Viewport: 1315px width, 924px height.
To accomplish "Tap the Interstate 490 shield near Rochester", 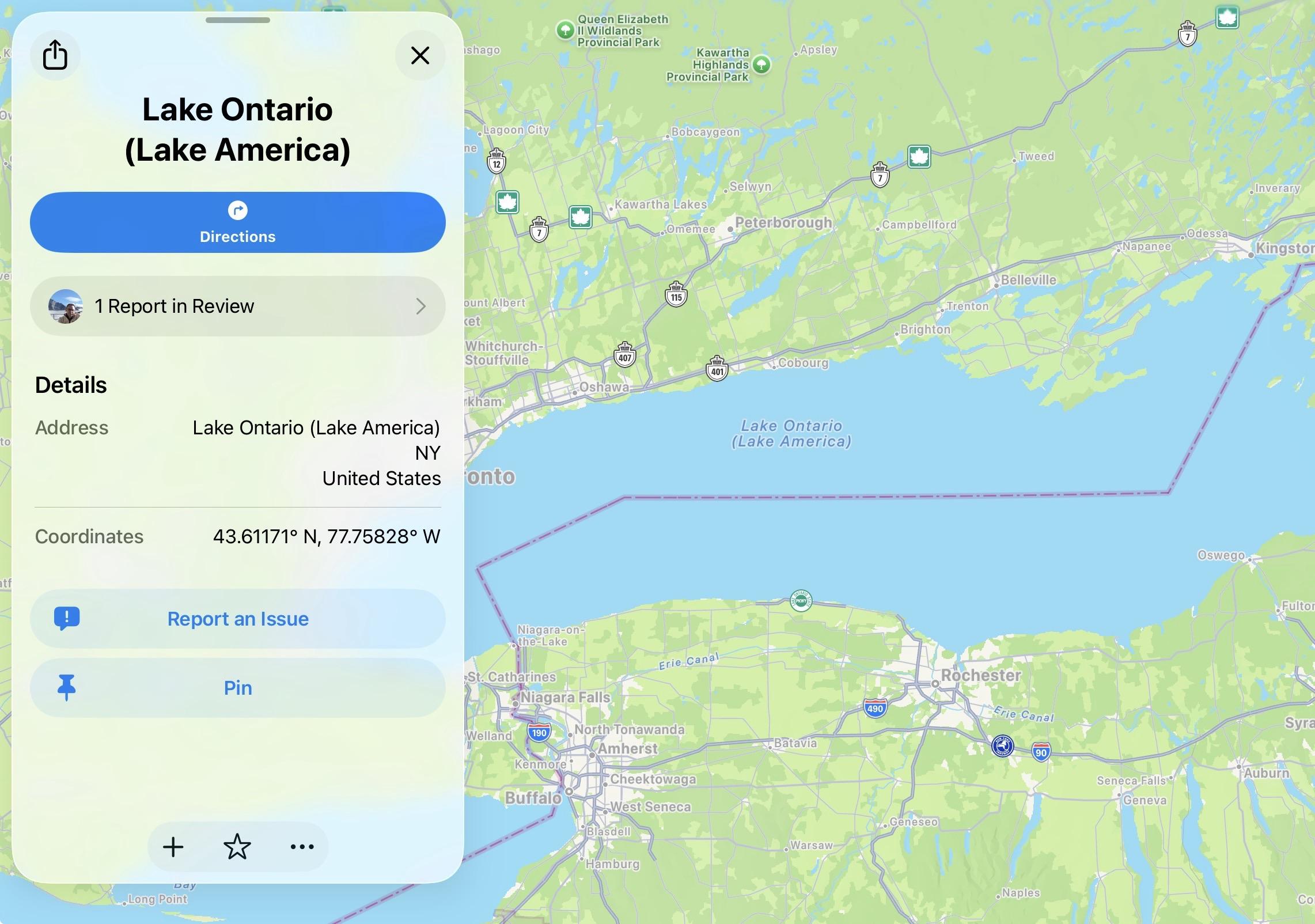I will (x=874, y=709).
